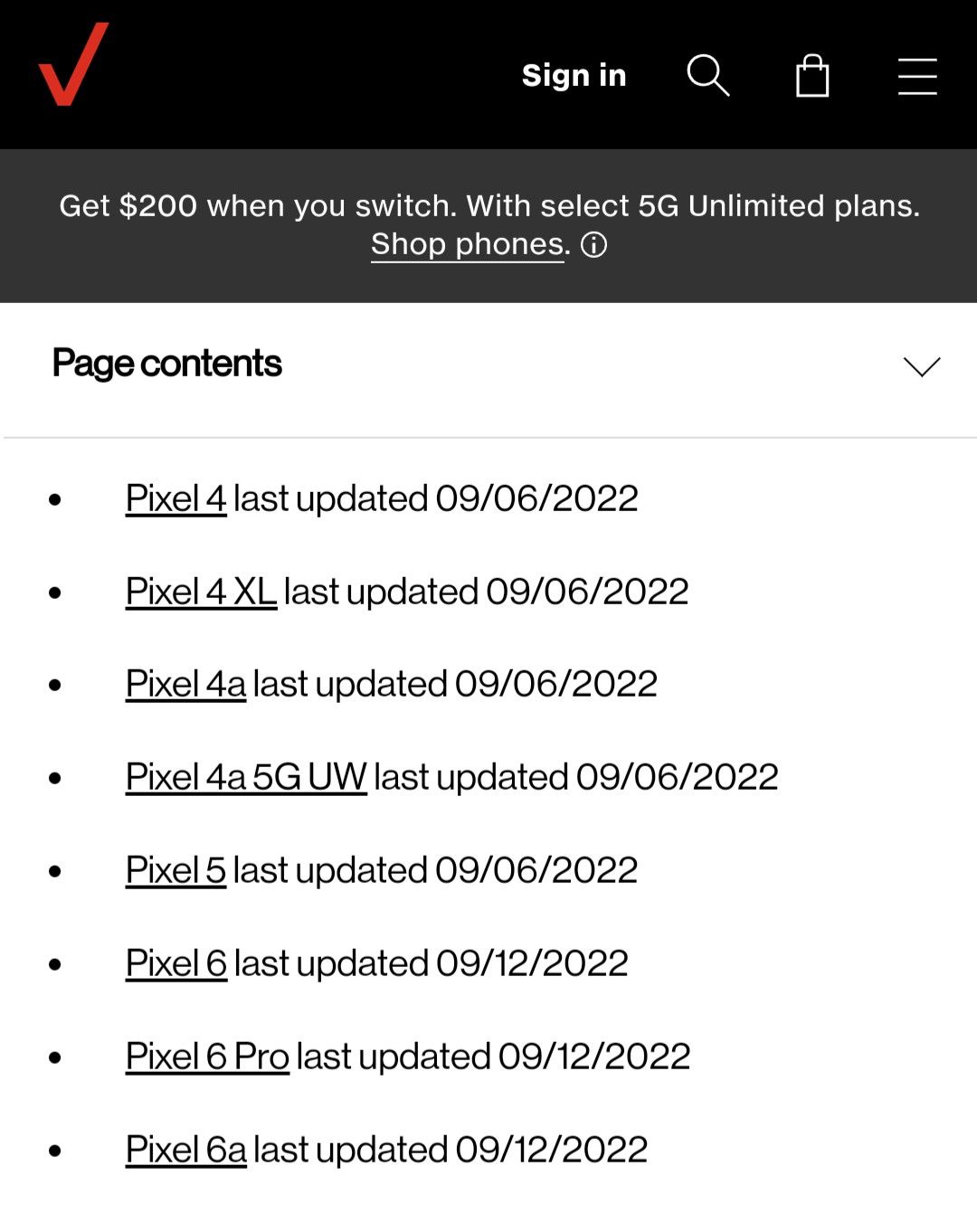Viewport: 977px width, 1232px height.
Task: Click the $200 switch promo banner text
Action: click(489, 206)
